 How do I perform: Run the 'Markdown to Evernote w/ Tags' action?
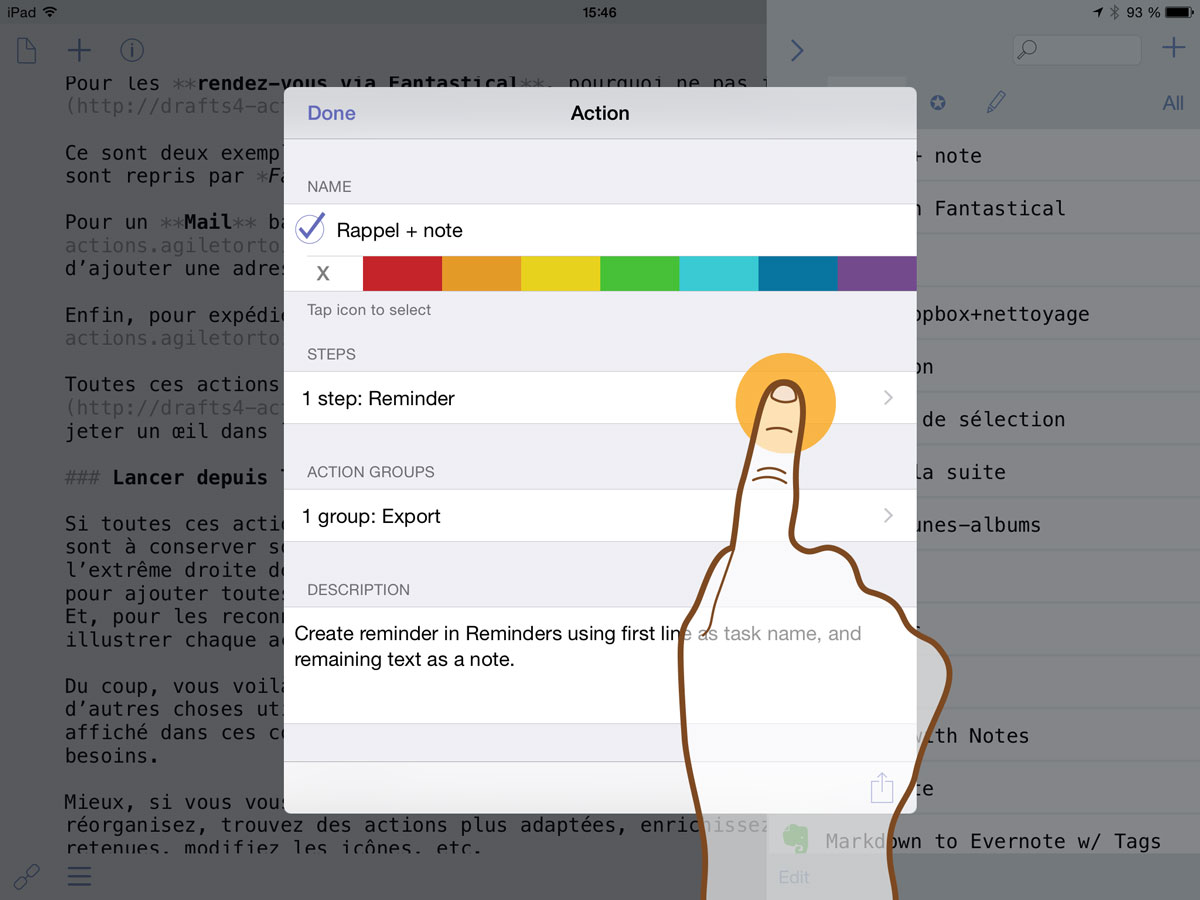tap(983, 841)
